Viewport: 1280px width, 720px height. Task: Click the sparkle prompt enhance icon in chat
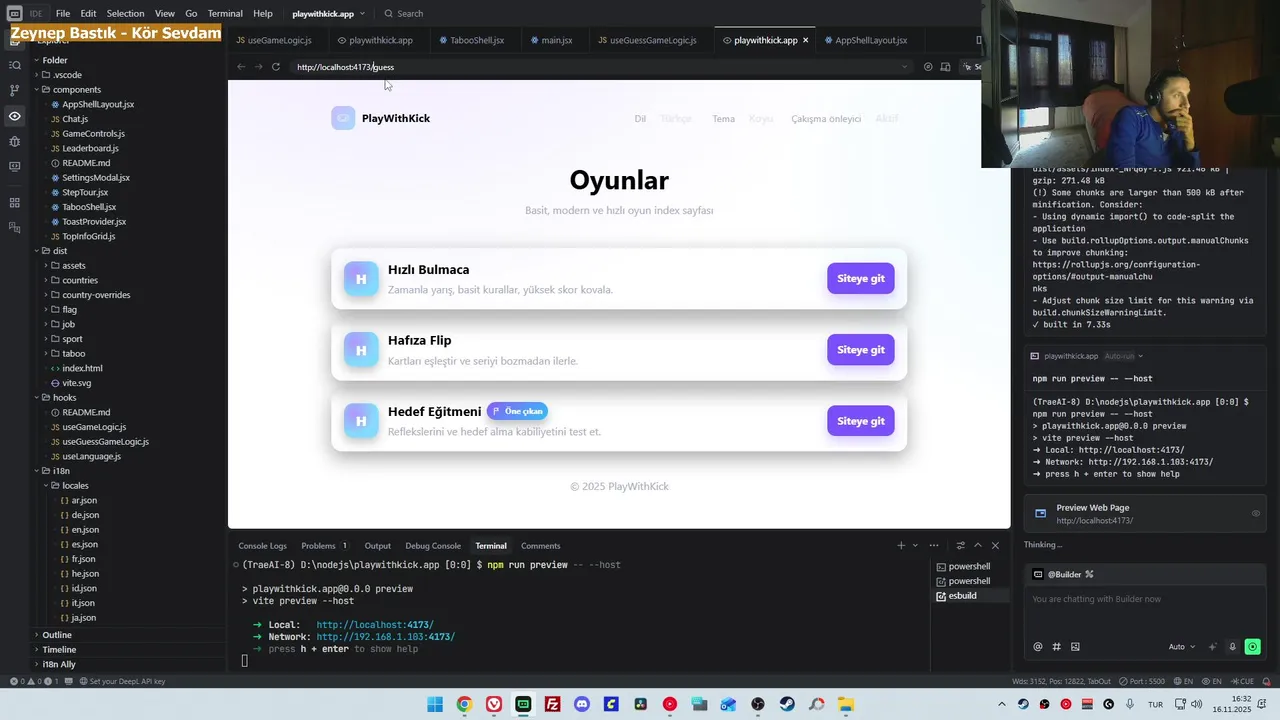(1213, 647)
